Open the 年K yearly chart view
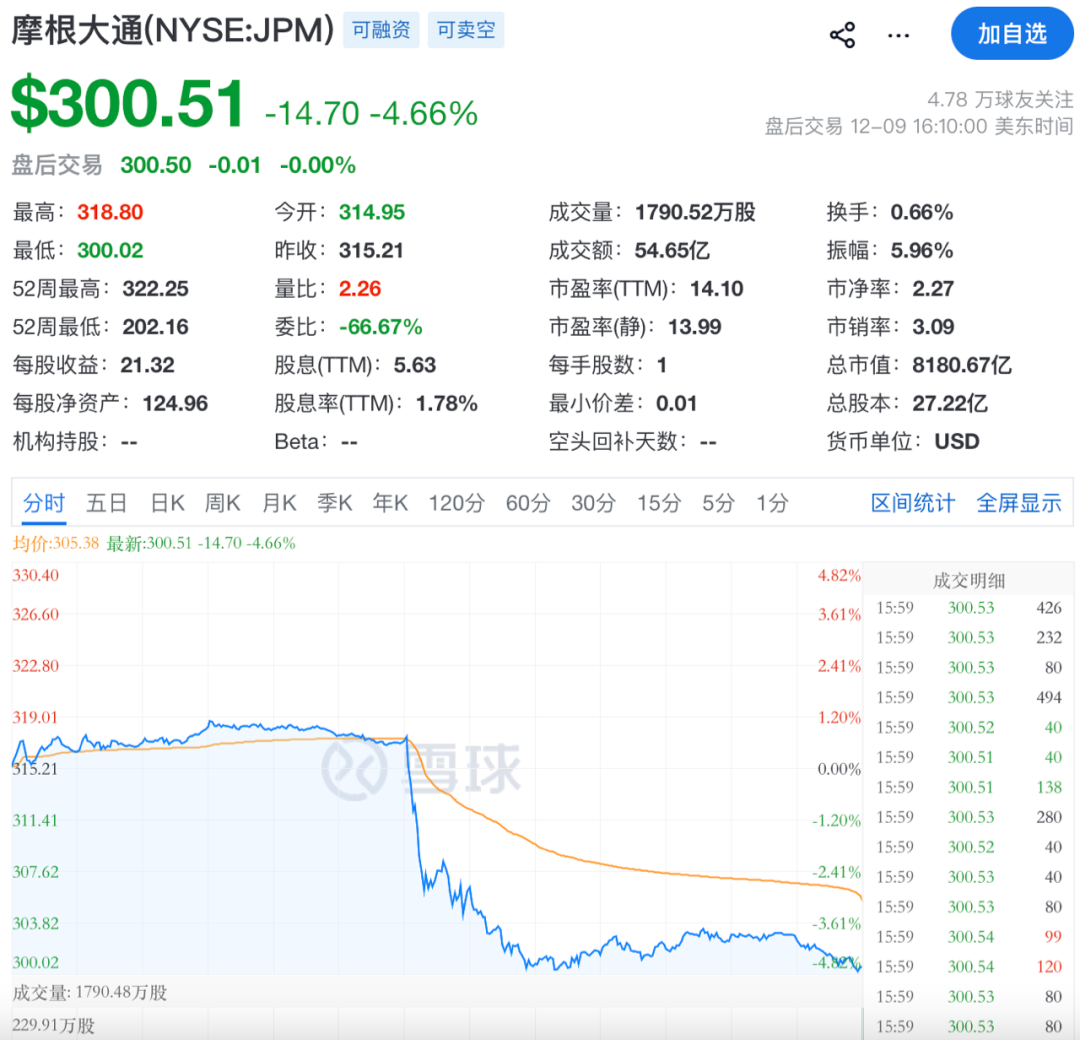The height and width of the screenshot is (1040, 1080). 390,503
